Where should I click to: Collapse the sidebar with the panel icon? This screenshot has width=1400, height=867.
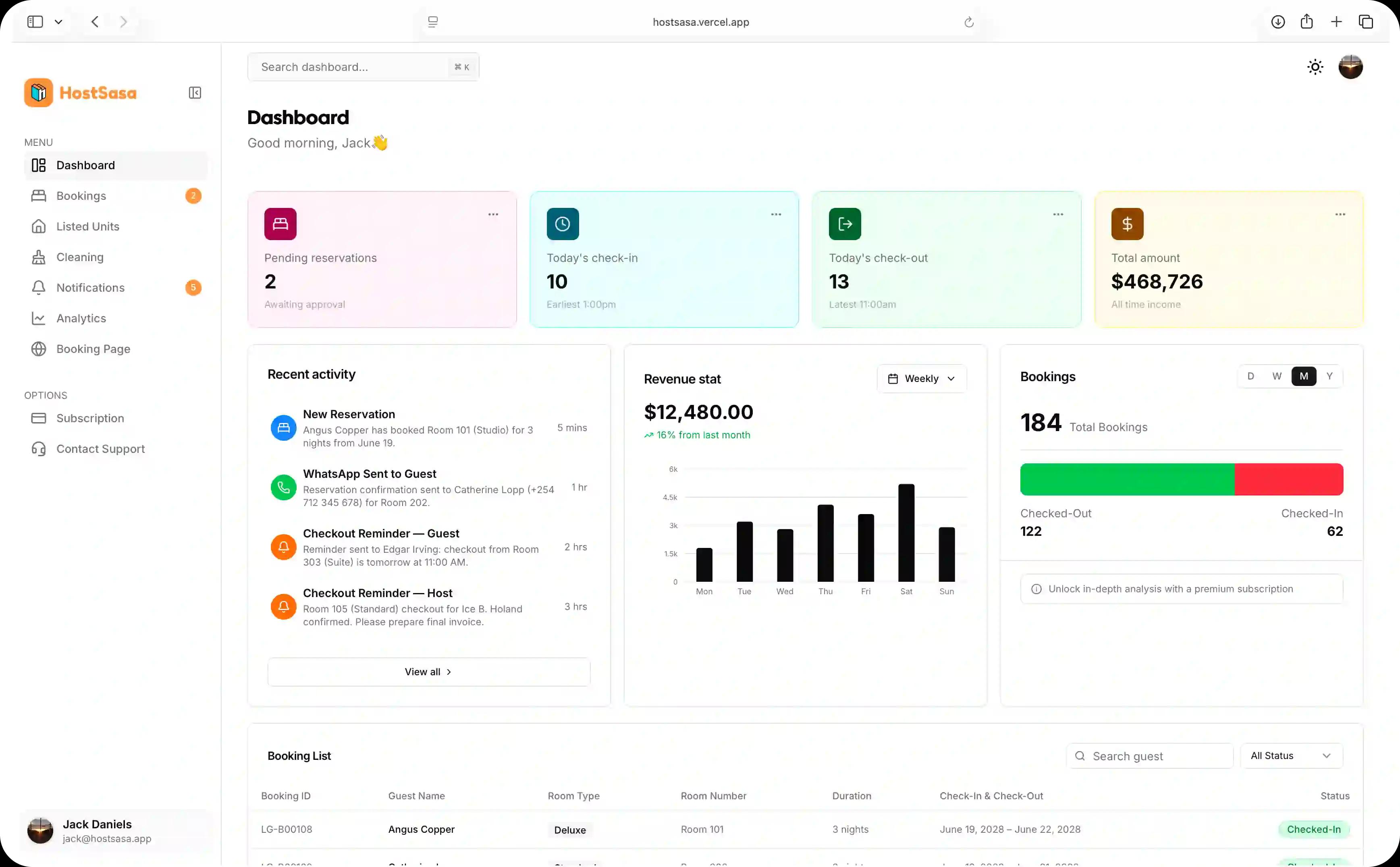pos(195,92)
